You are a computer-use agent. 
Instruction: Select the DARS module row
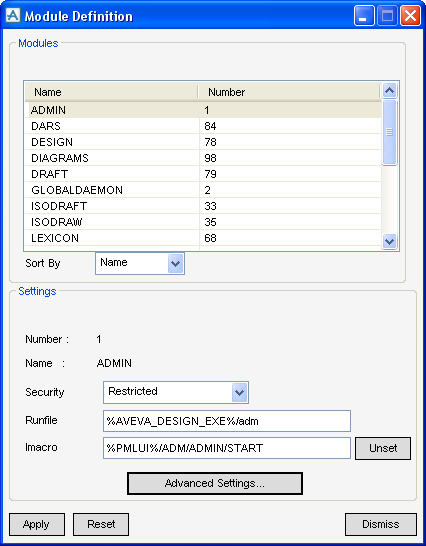[x=203, y=126]
